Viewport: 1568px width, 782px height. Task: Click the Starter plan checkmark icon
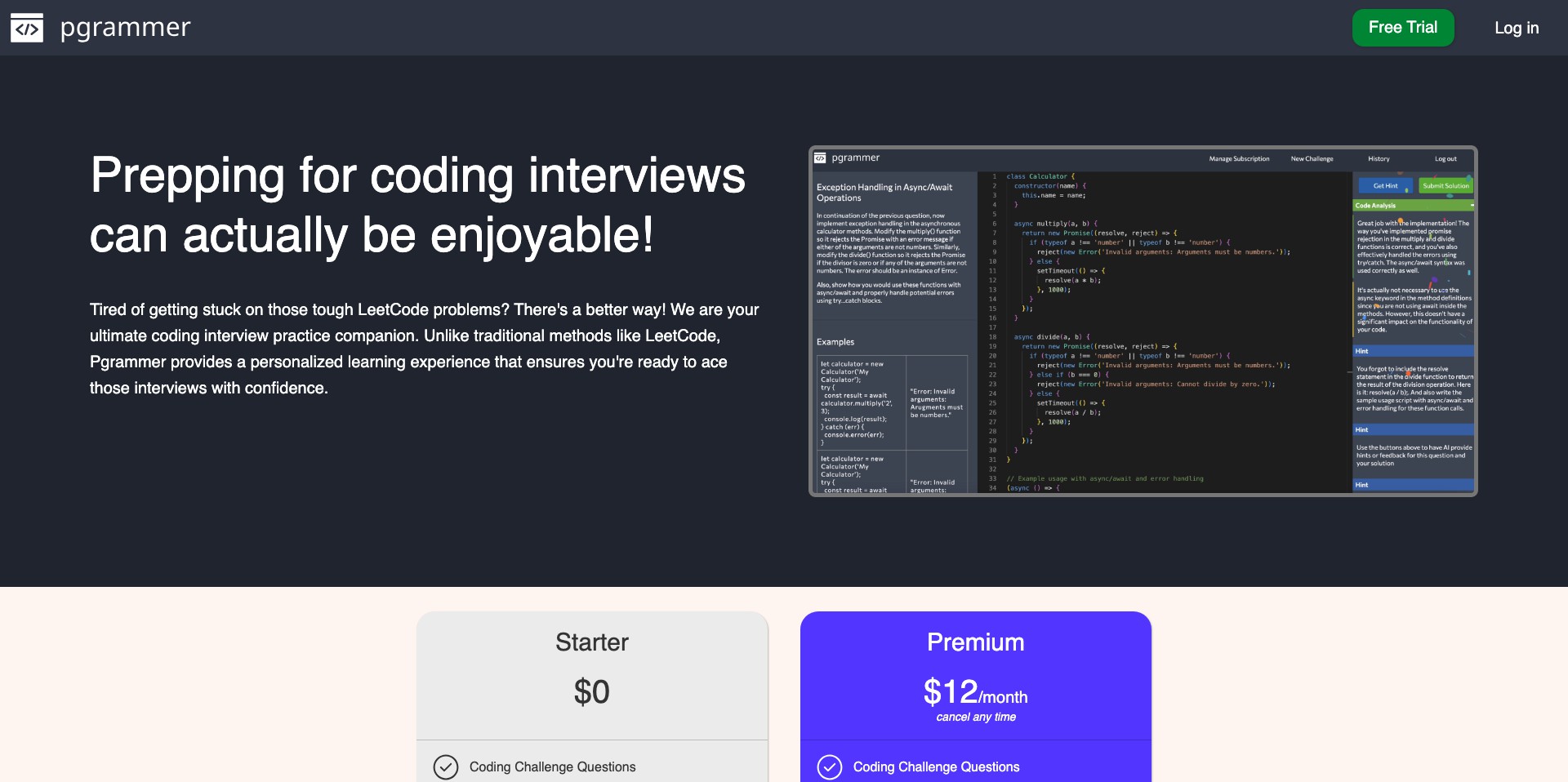[x=446, y=767]
